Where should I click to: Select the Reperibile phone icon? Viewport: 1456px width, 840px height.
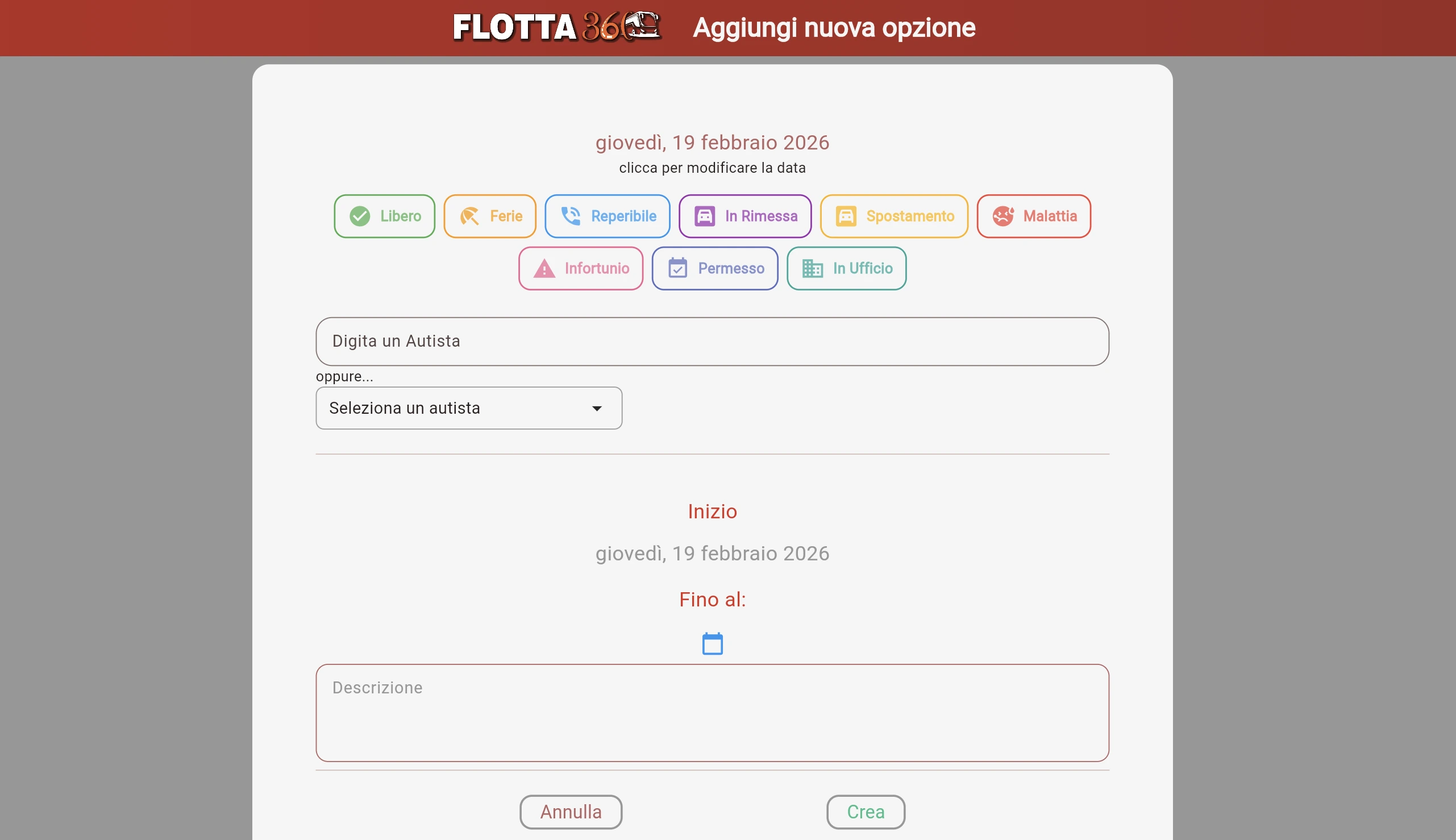(x=571, y=217)
